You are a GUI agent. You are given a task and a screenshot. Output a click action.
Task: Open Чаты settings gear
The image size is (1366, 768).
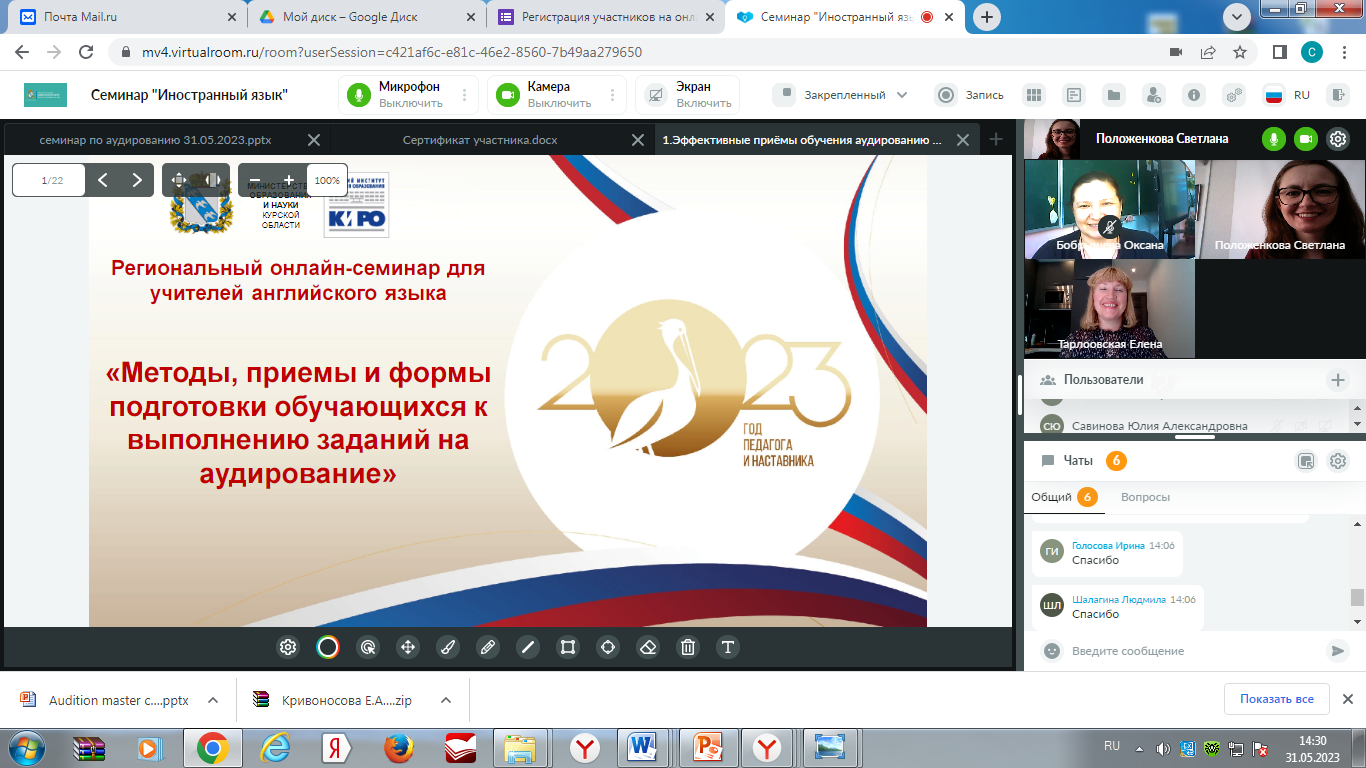1338,461
